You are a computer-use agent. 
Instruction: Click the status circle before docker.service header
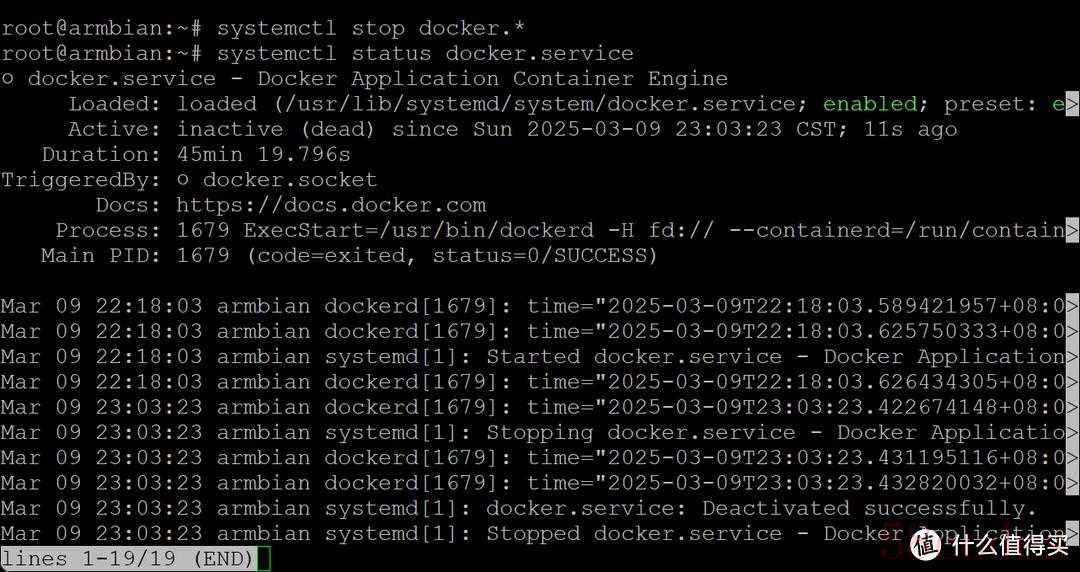pos(7,79)
